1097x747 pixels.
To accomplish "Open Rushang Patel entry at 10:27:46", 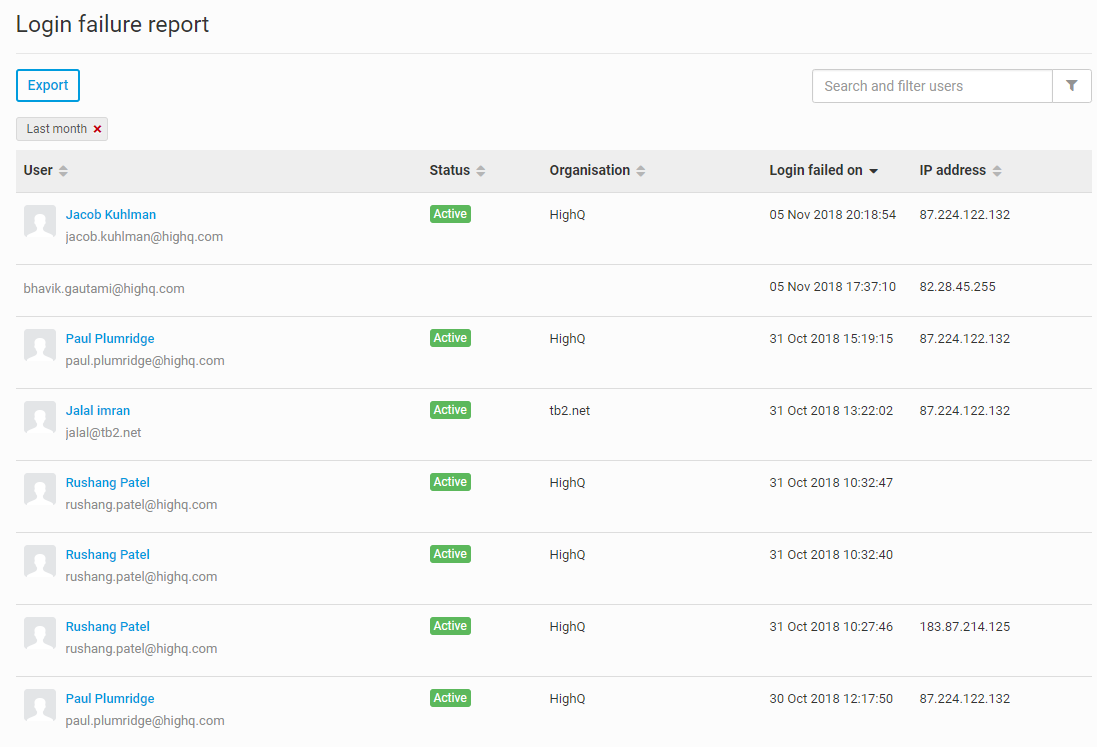I will coord(108,627).
